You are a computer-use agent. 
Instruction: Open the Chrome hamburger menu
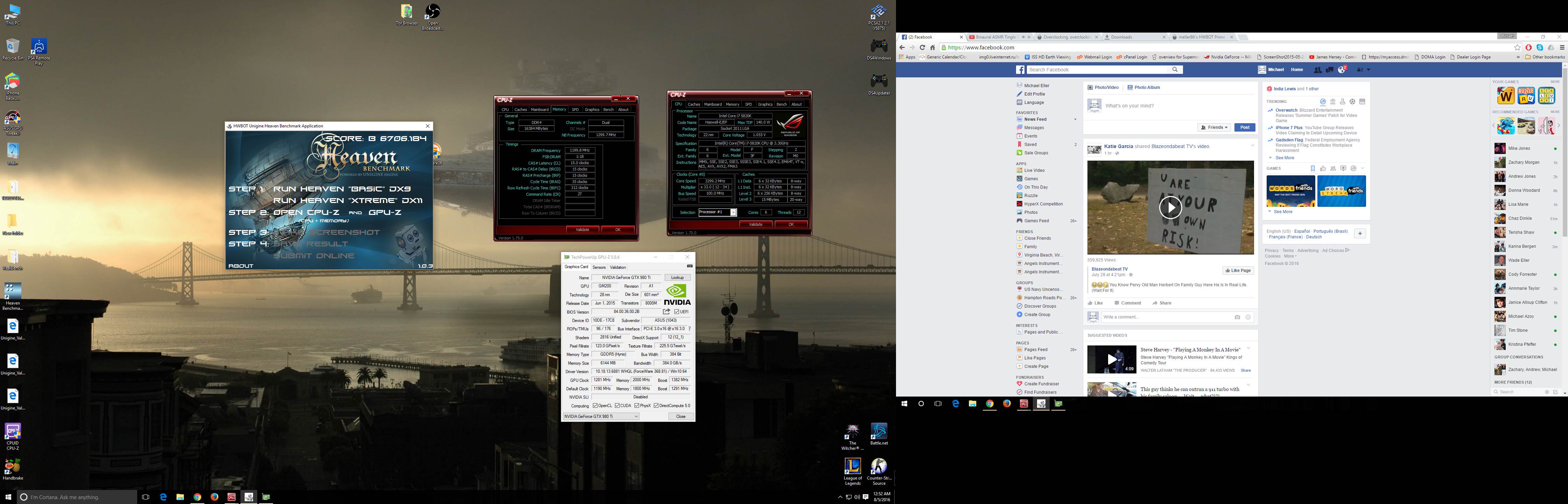click(1562, 48)
